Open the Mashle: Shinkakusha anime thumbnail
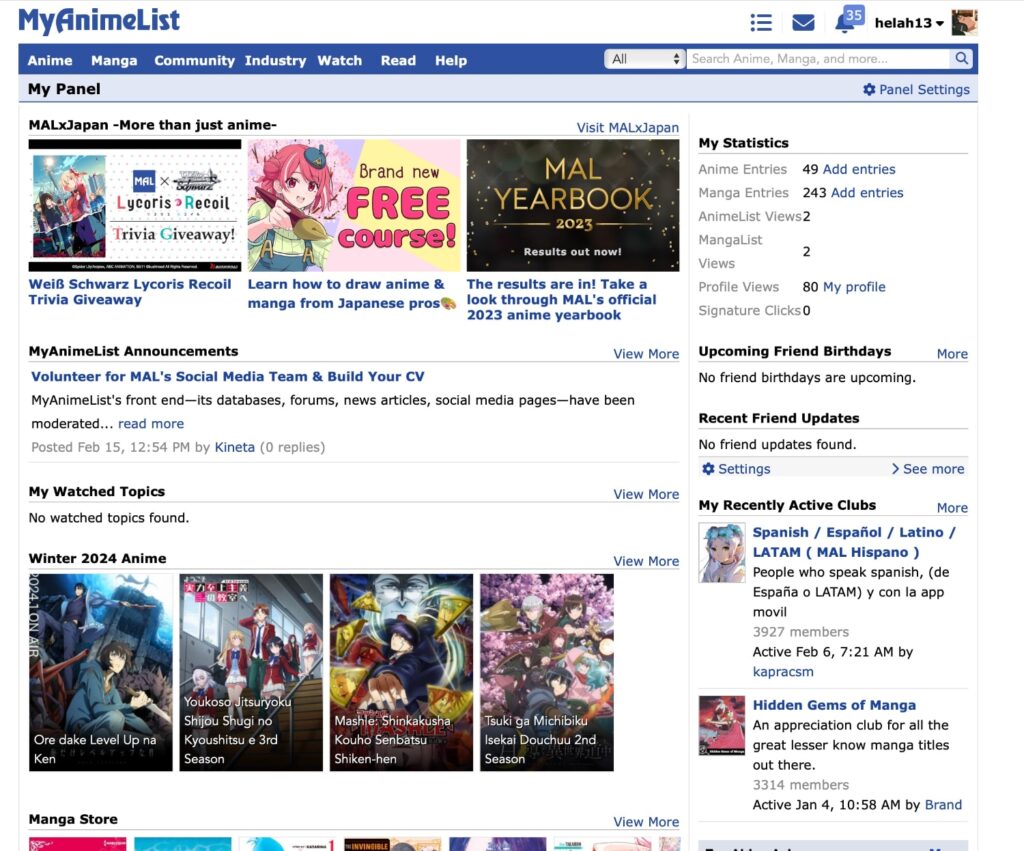The height and width of the screenshot is (851, 1024). point(400,672)
